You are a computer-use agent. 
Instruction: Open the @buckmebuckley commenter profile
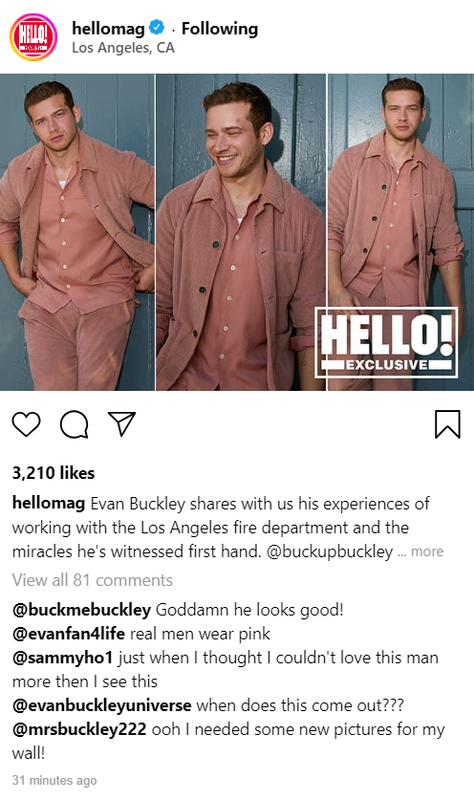(82, 610)
